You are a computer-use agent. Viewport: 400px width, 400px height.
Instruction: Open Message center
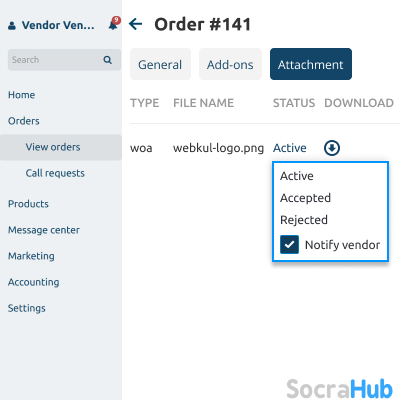pyautogui.click(x=44, y=230)
